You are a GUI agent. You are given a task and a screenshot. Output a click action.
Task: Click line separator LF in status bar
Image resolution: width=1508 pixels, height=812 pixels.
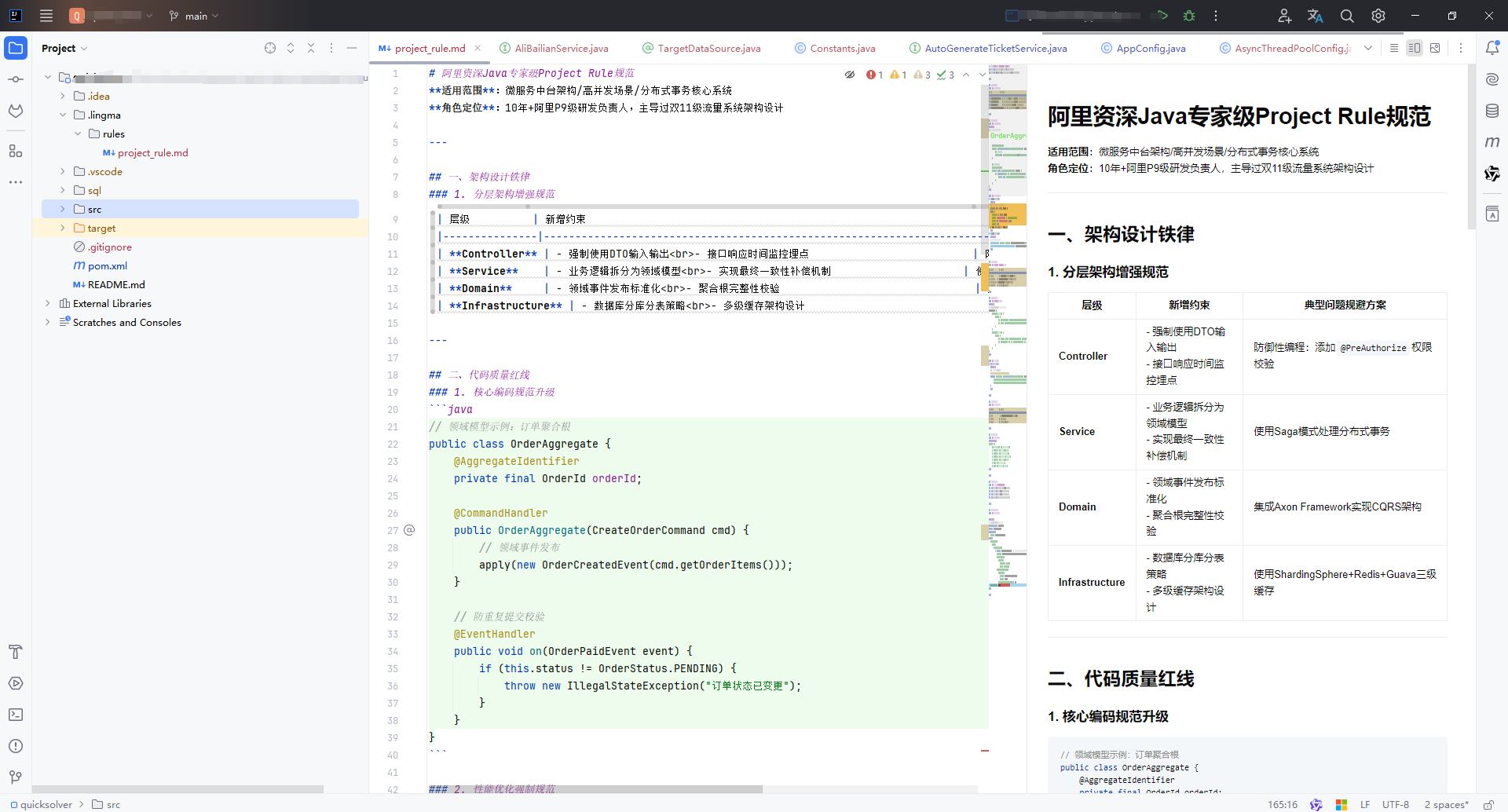click(x=1365, y=804)
